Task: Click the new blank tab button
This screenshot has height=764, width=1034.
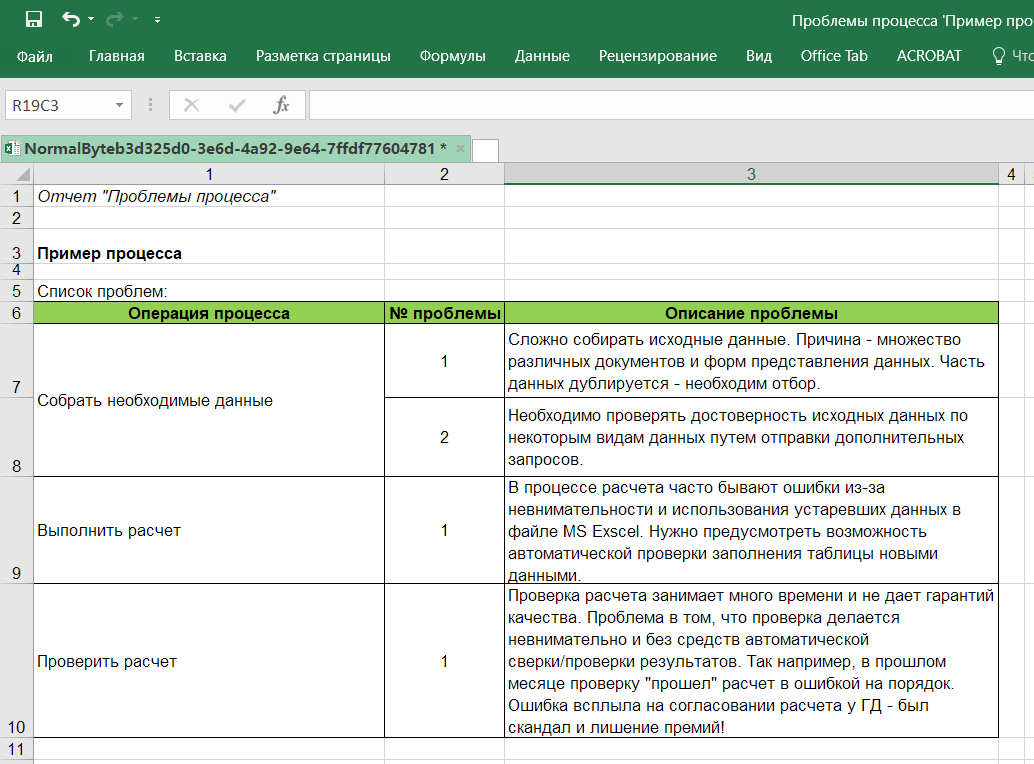Action: coord(485,150)
